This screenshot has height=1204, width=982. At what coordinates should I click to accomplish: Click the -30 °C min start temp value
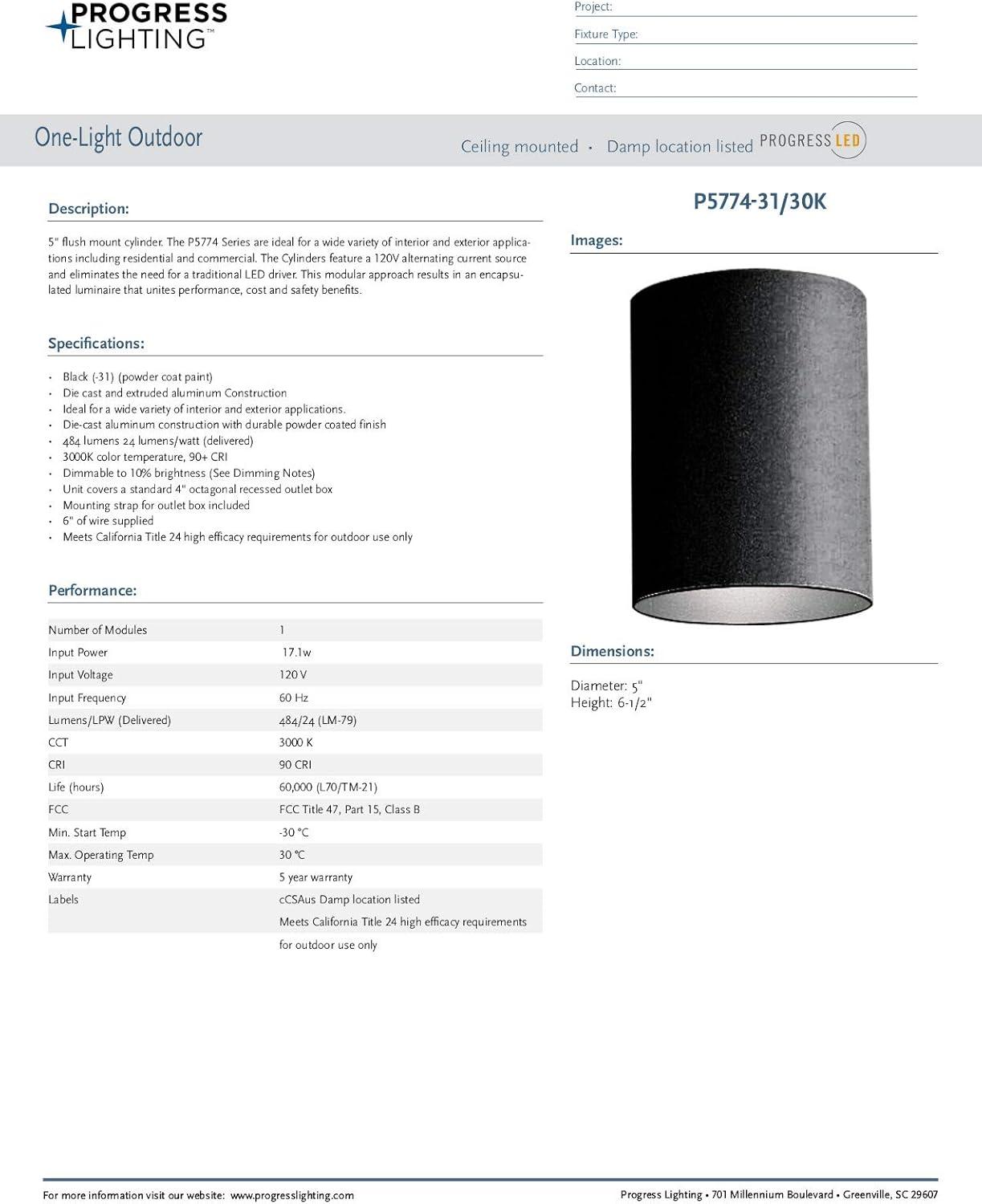[294, 832]
